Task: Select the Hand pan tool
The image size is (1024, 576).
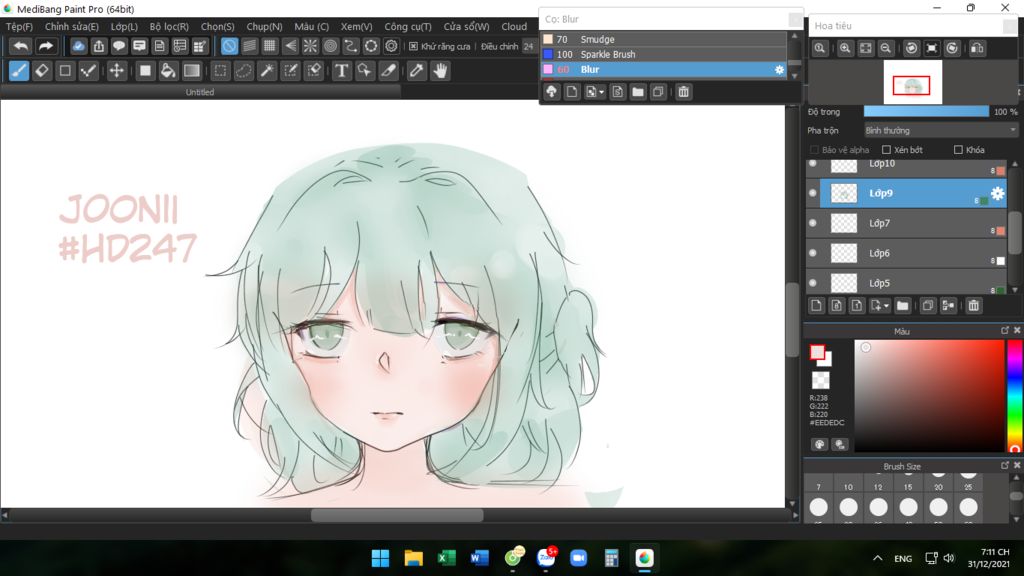Action: point(440,71)
